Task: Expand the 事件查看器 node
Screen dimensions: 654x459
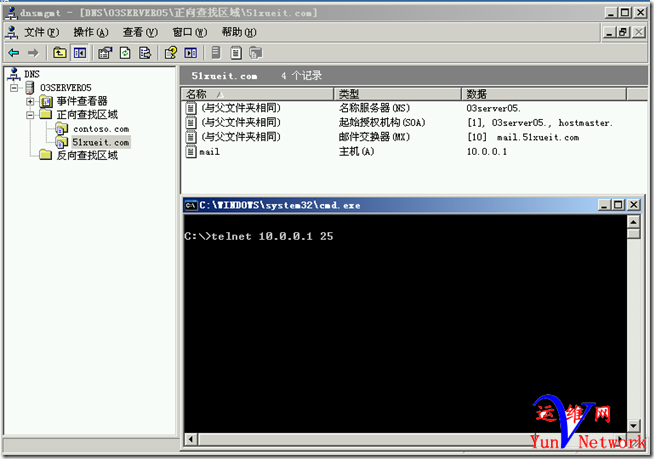Action: 30,101
